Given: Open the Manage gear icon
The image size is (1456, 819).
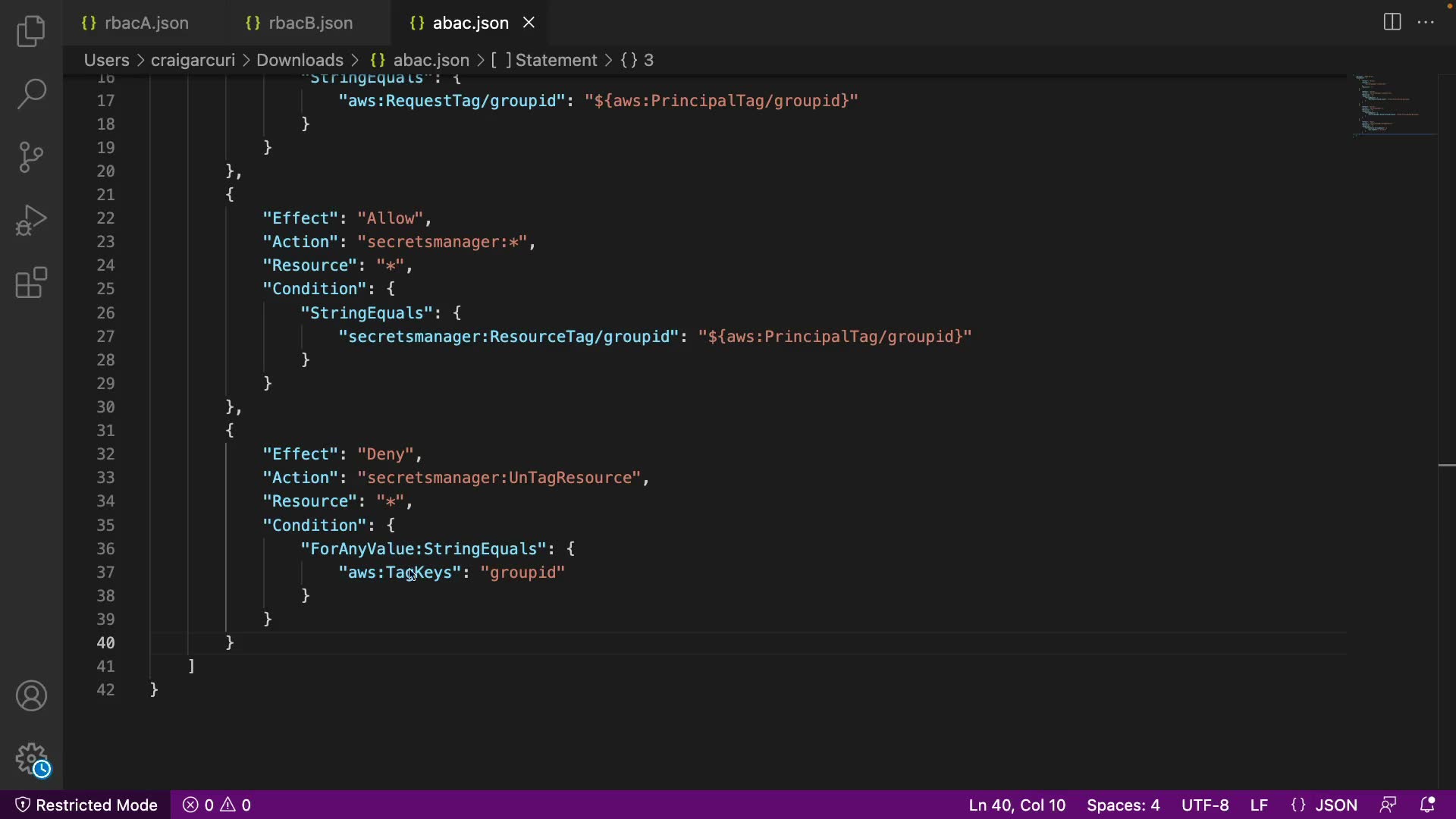Looking at the screenshot, I should (31, 758).
